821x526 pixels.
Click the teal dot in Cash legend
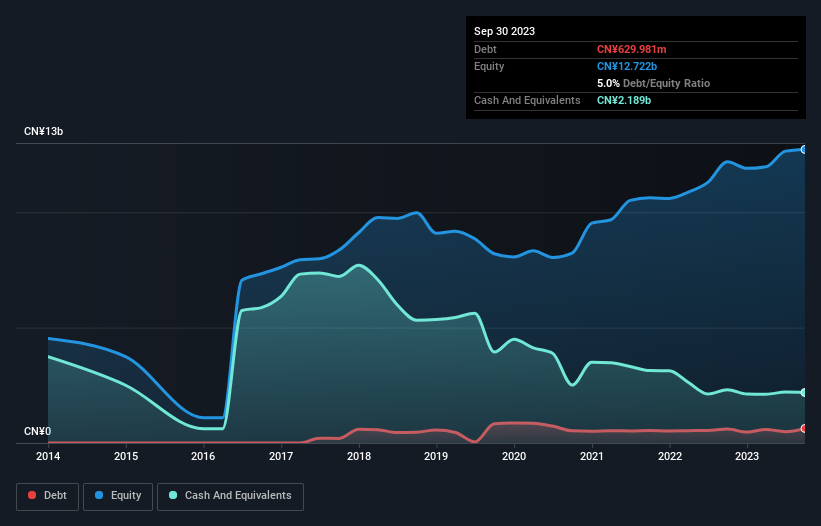point(173,495)
